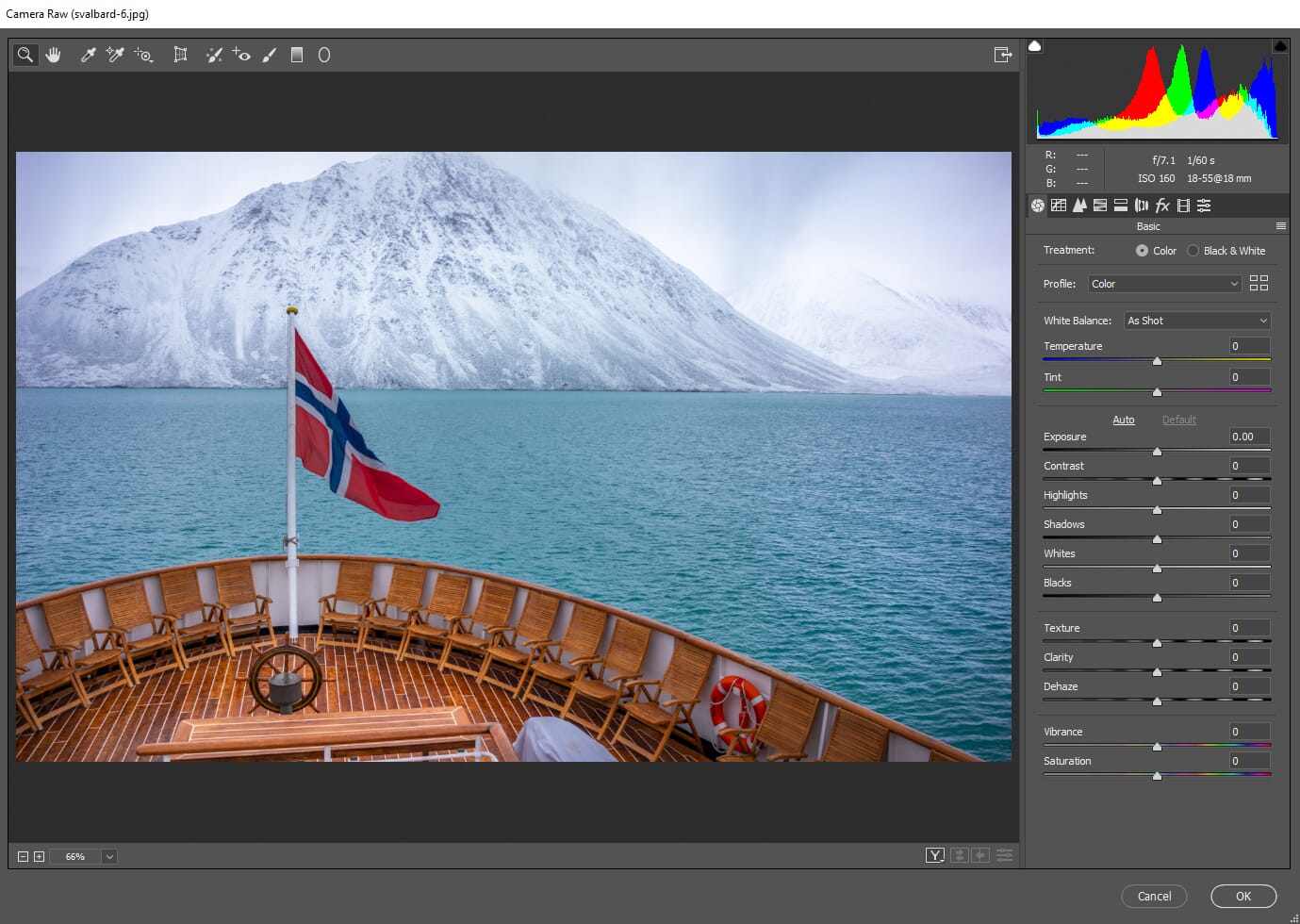Select the Zoom tool
The image size is (1300, 924).
(25, 55)
